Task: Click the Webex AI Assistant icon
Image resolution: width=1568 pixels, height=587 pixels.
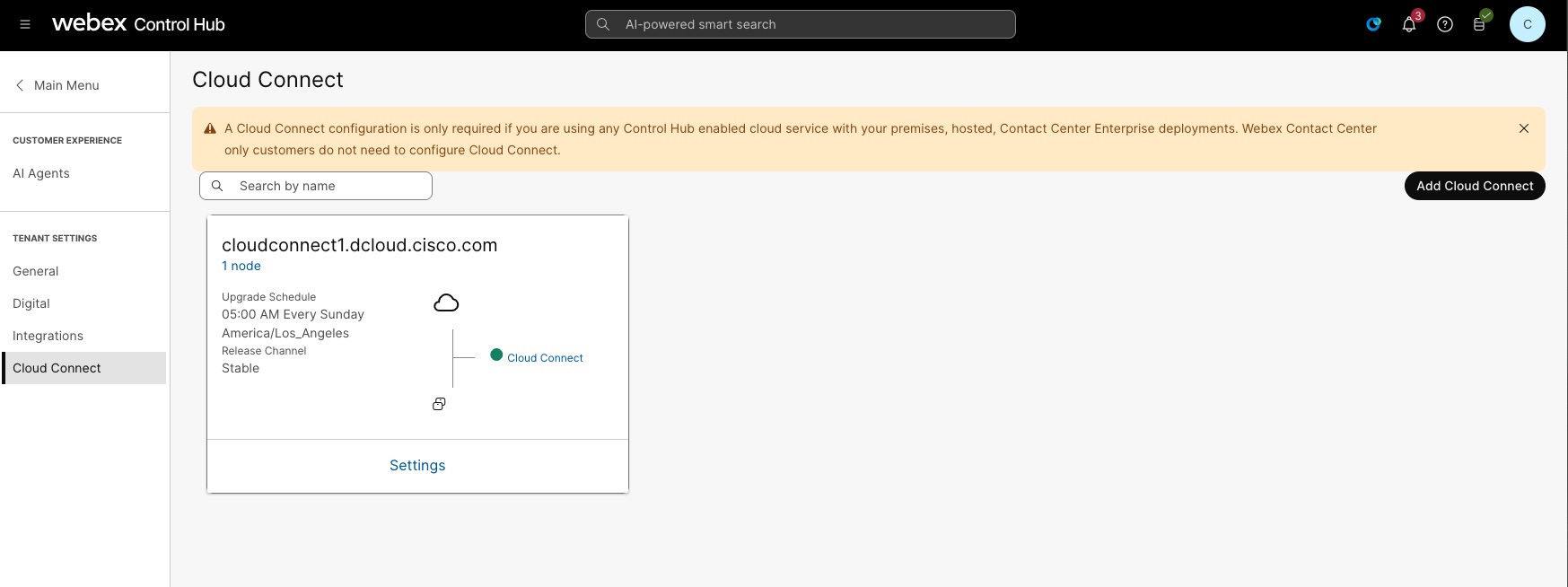Action: 1373,24
